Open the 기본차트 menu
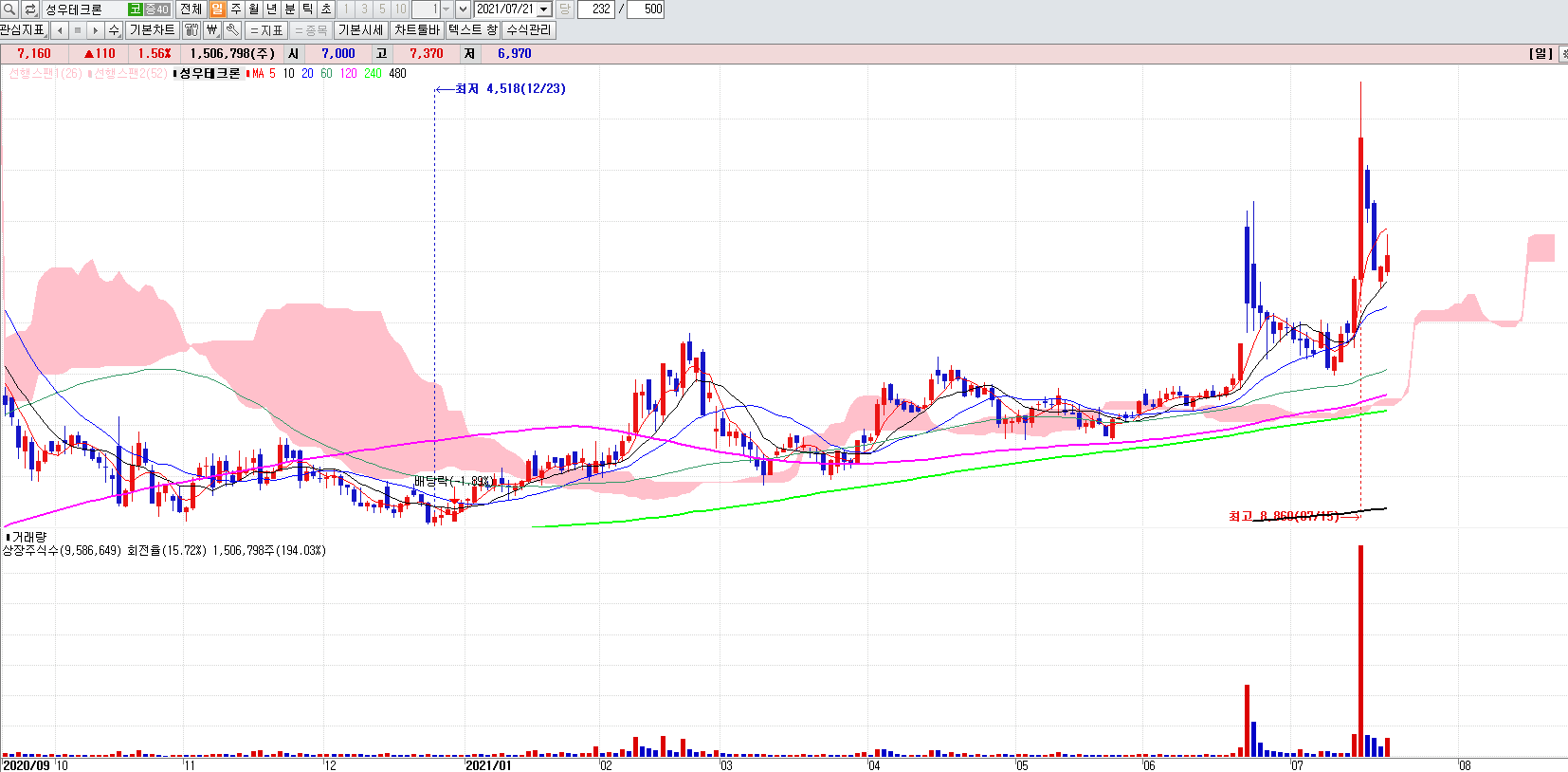This screenshot has height=772, width=1568. tap(152, 30)
